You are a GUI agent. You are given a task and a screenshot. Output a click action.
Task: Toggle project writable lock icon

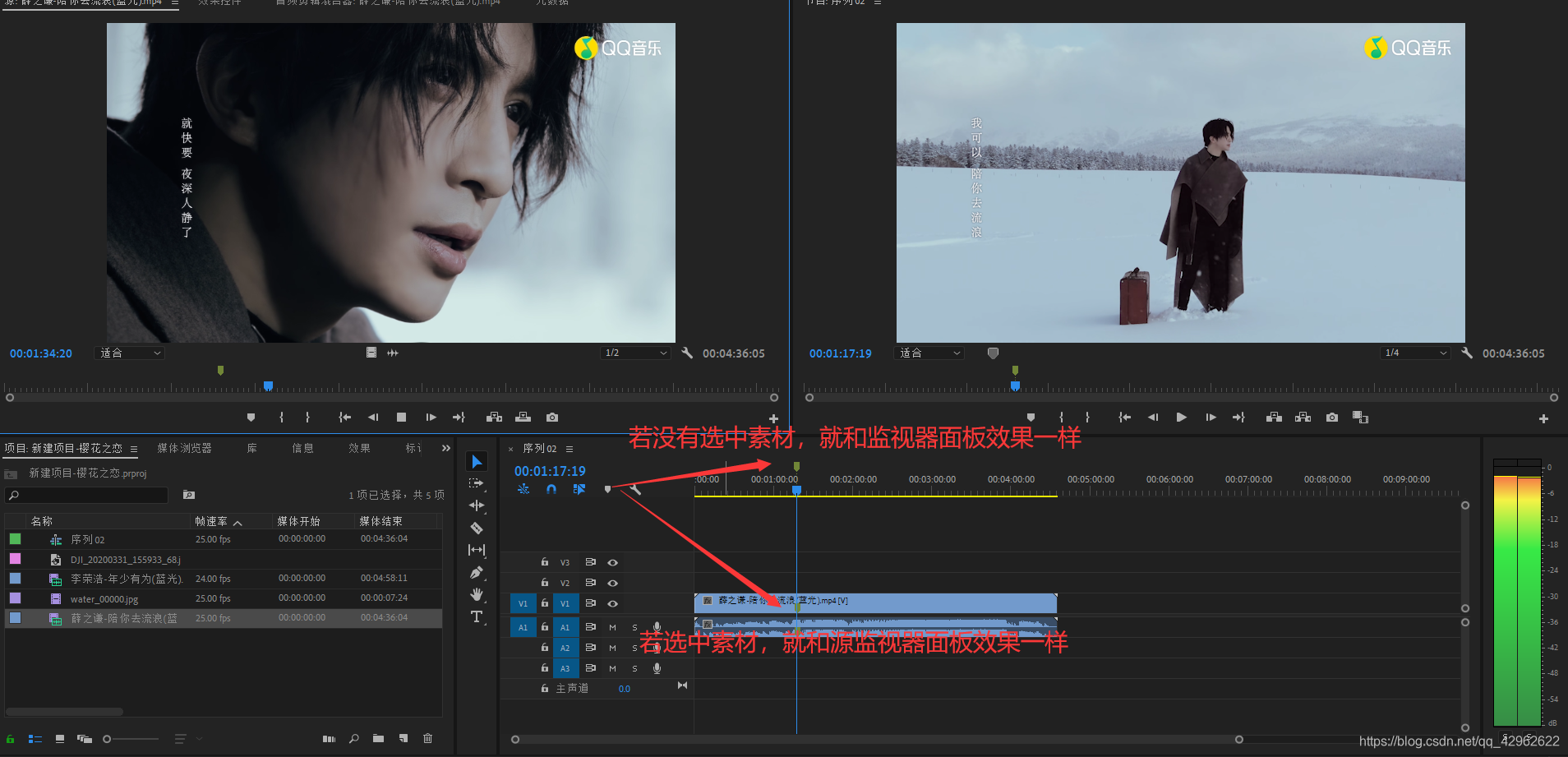11,739
